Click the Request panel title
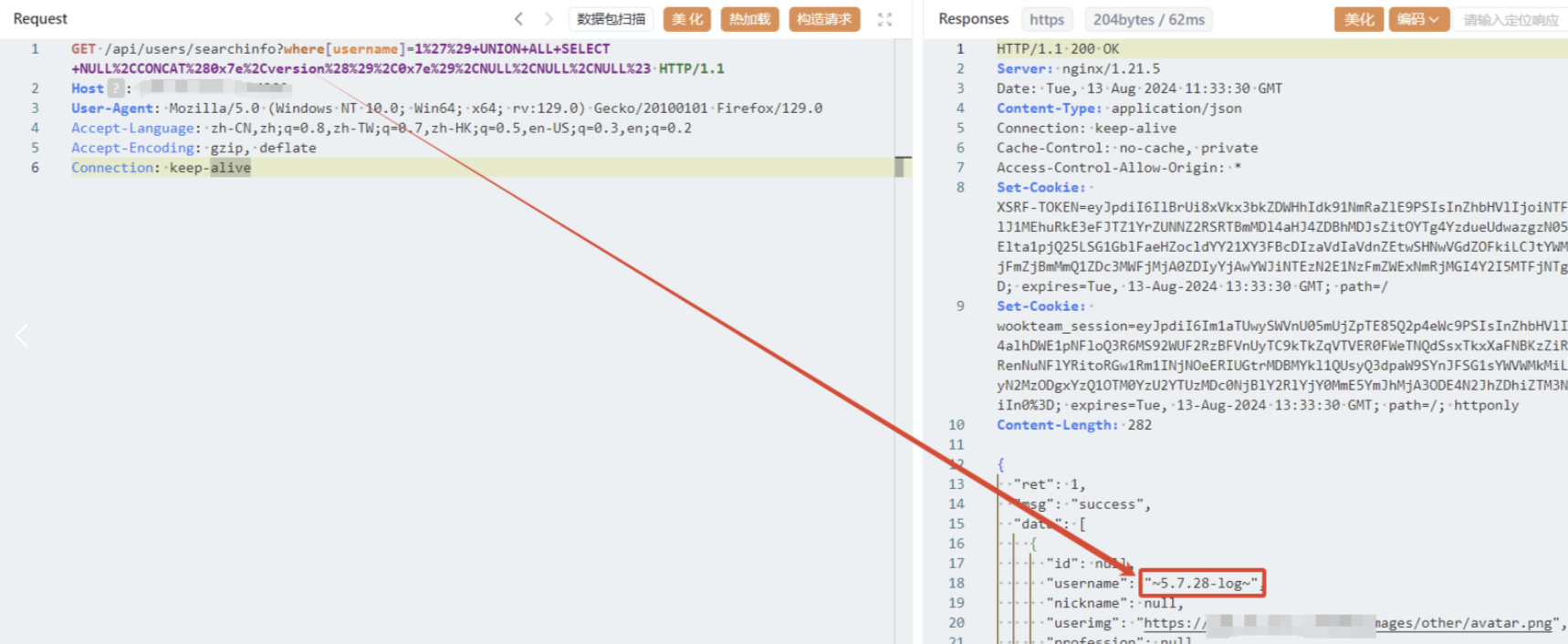The image size is (1568, 644). 40,18
